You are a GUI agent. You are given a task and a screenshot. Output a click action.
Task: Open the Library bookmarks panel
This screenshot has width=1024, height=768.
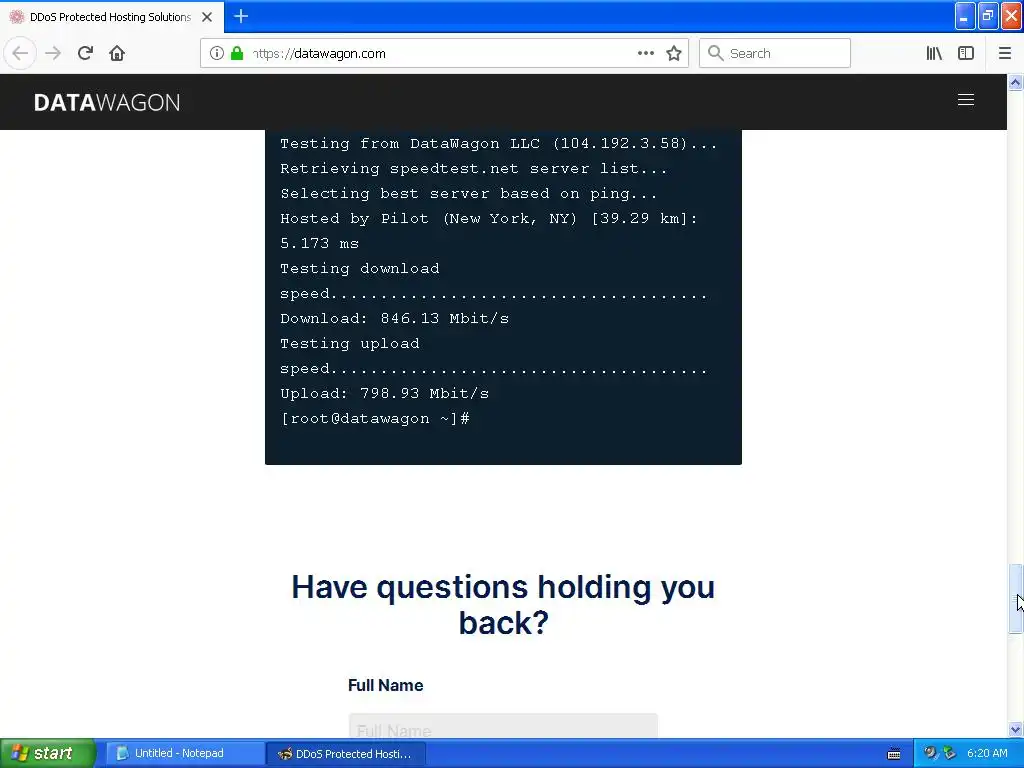934,53
